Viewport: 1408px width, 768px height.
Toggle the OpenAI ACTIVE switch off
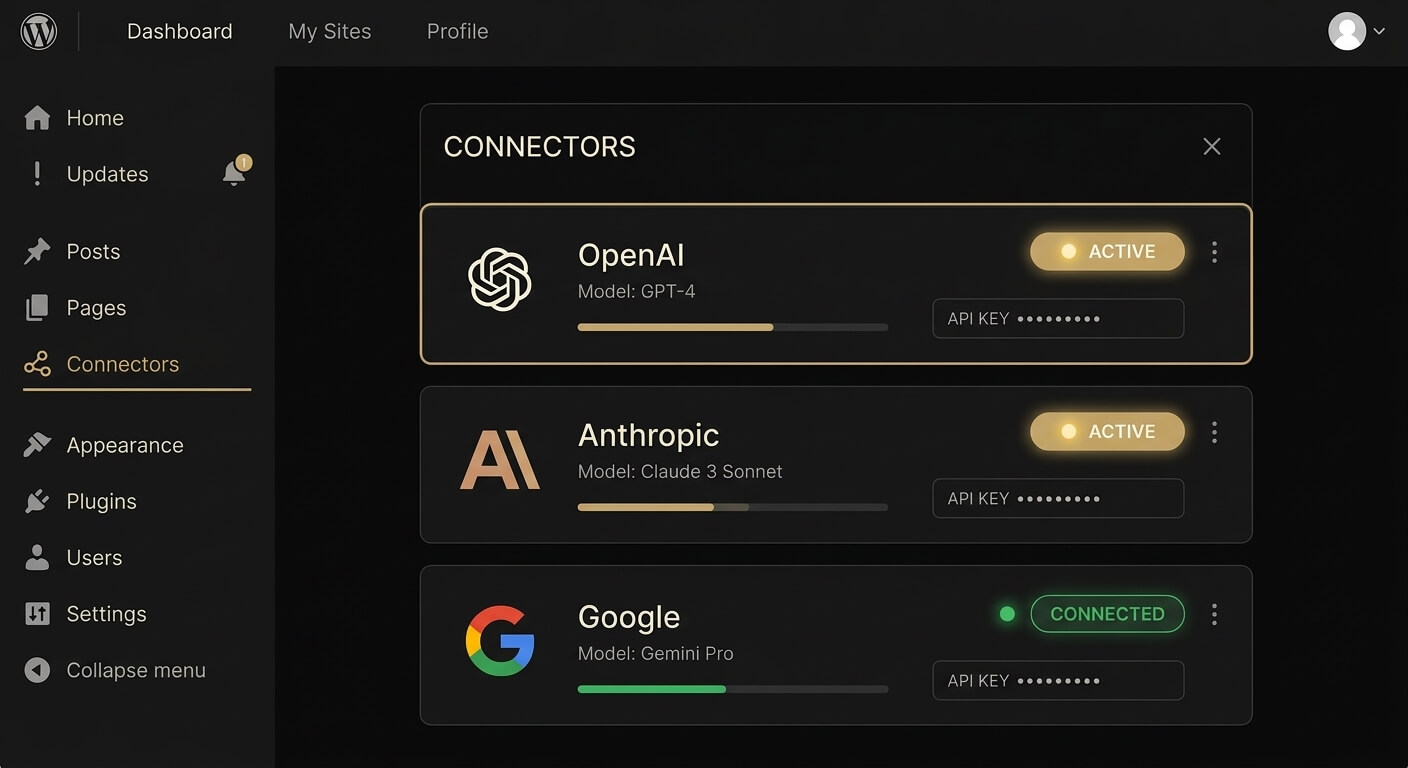1107,251
